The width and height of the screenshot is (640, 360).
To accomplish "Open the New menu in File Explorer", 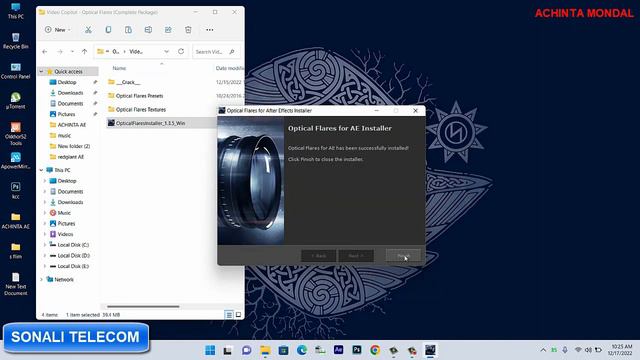I will 58,30.
